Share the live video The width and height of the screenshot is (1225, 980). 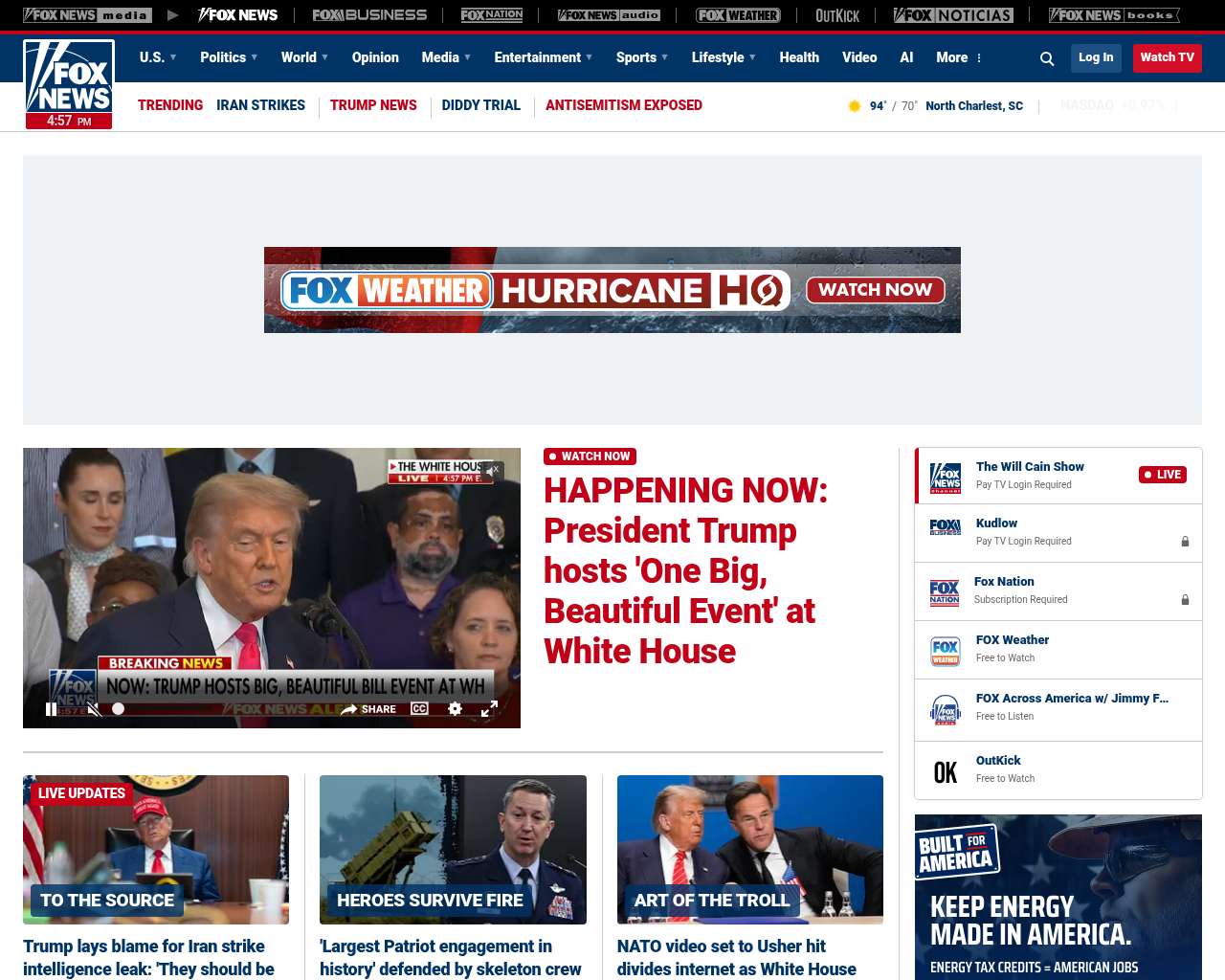[x=368, y=709]
